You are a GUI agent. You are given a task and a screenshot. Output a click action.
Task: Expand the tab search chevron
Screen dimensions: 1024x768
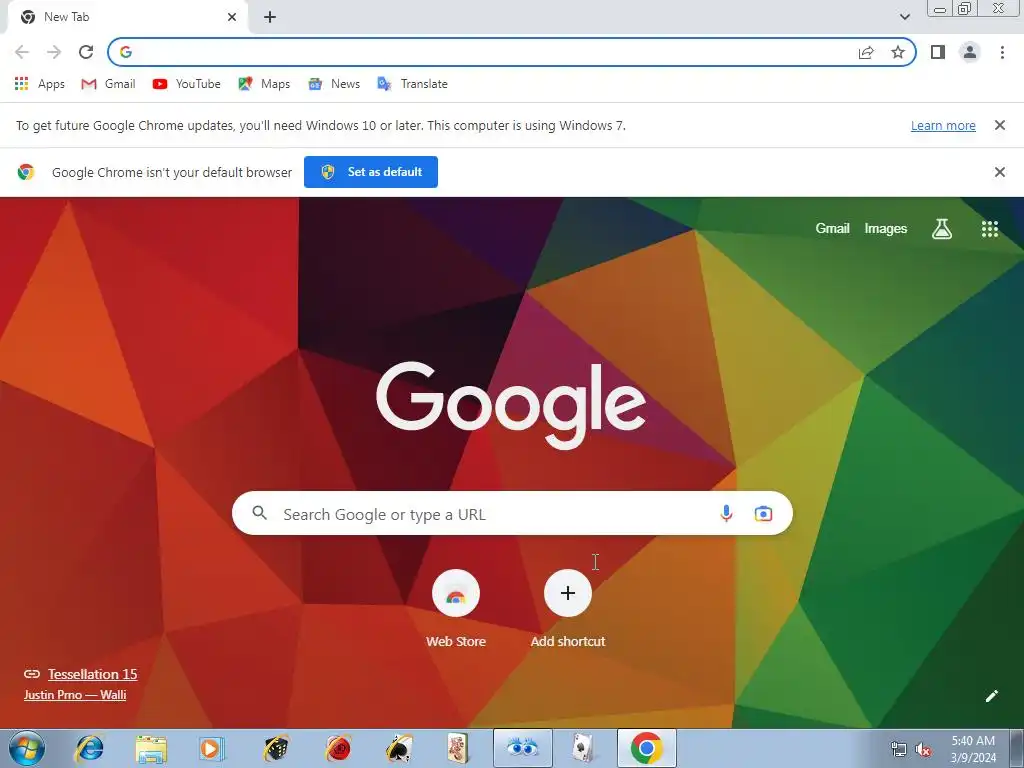[x=904, y=17]
